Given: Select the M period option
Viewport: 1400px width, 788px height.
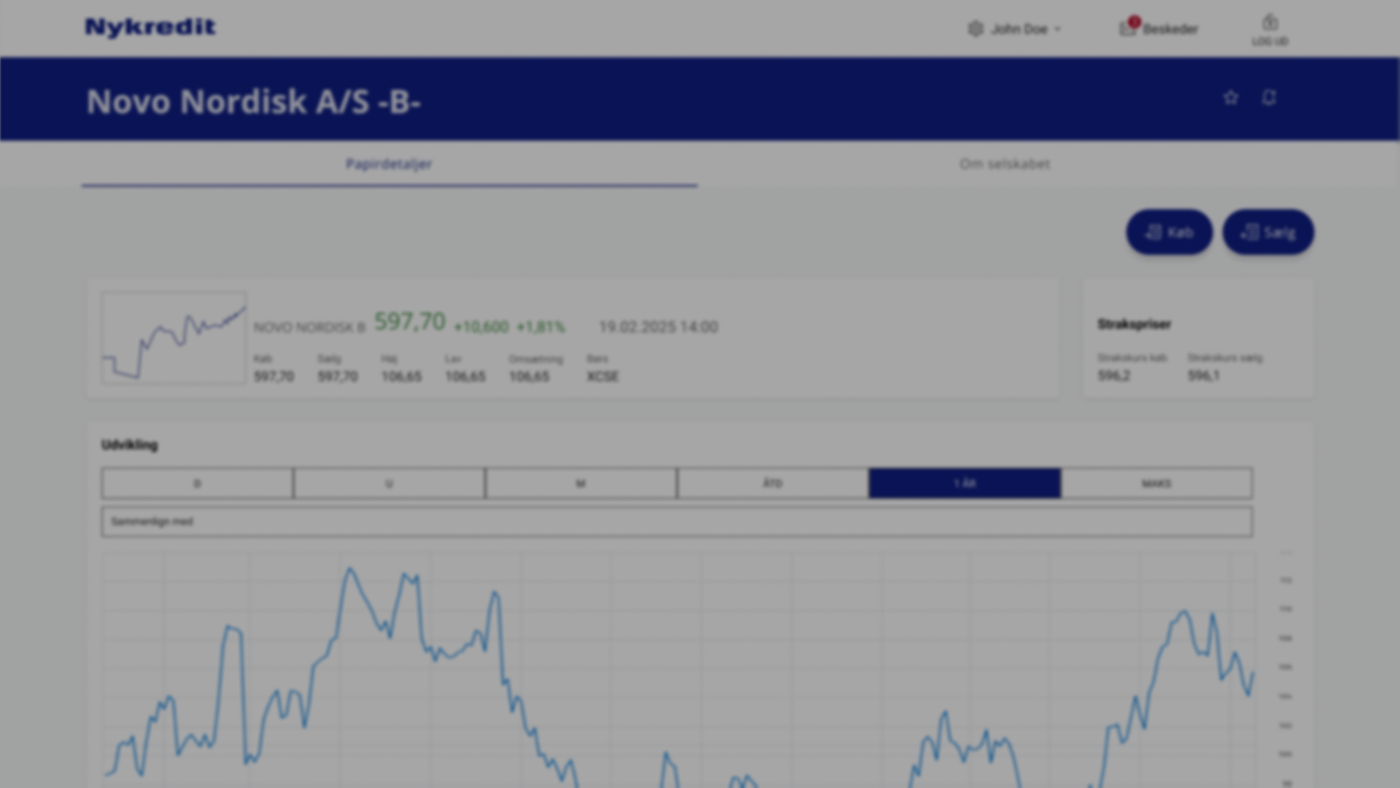Looking at the screenshot, I should point(581,483).
